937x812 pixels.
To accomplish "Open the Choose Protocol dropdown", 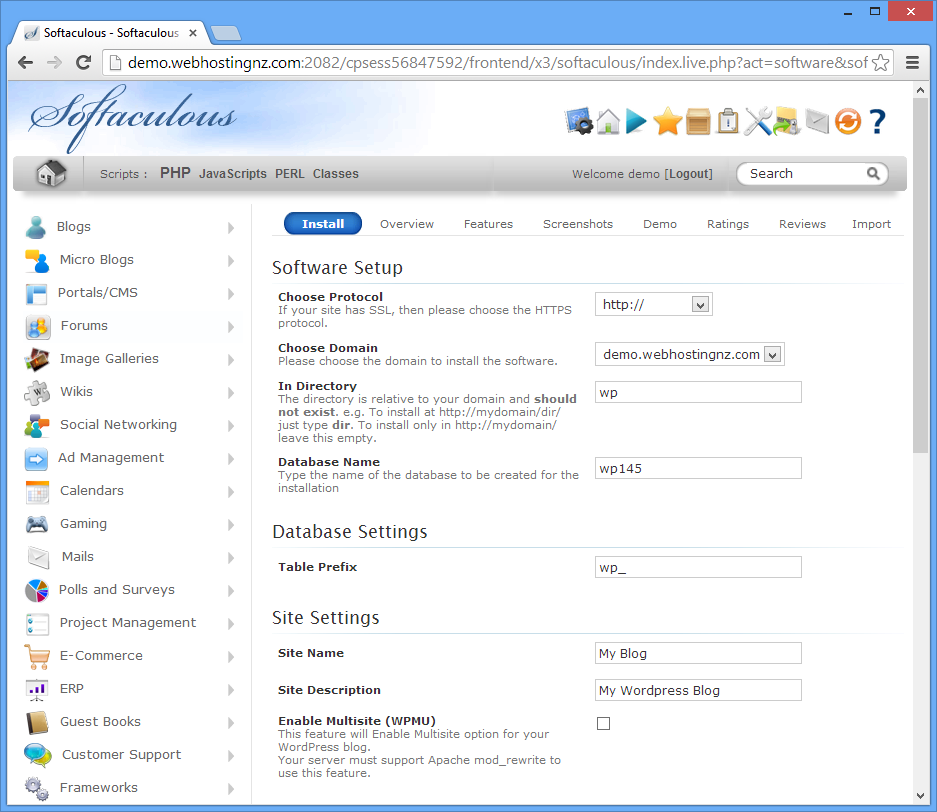I will tap(653, 304).
